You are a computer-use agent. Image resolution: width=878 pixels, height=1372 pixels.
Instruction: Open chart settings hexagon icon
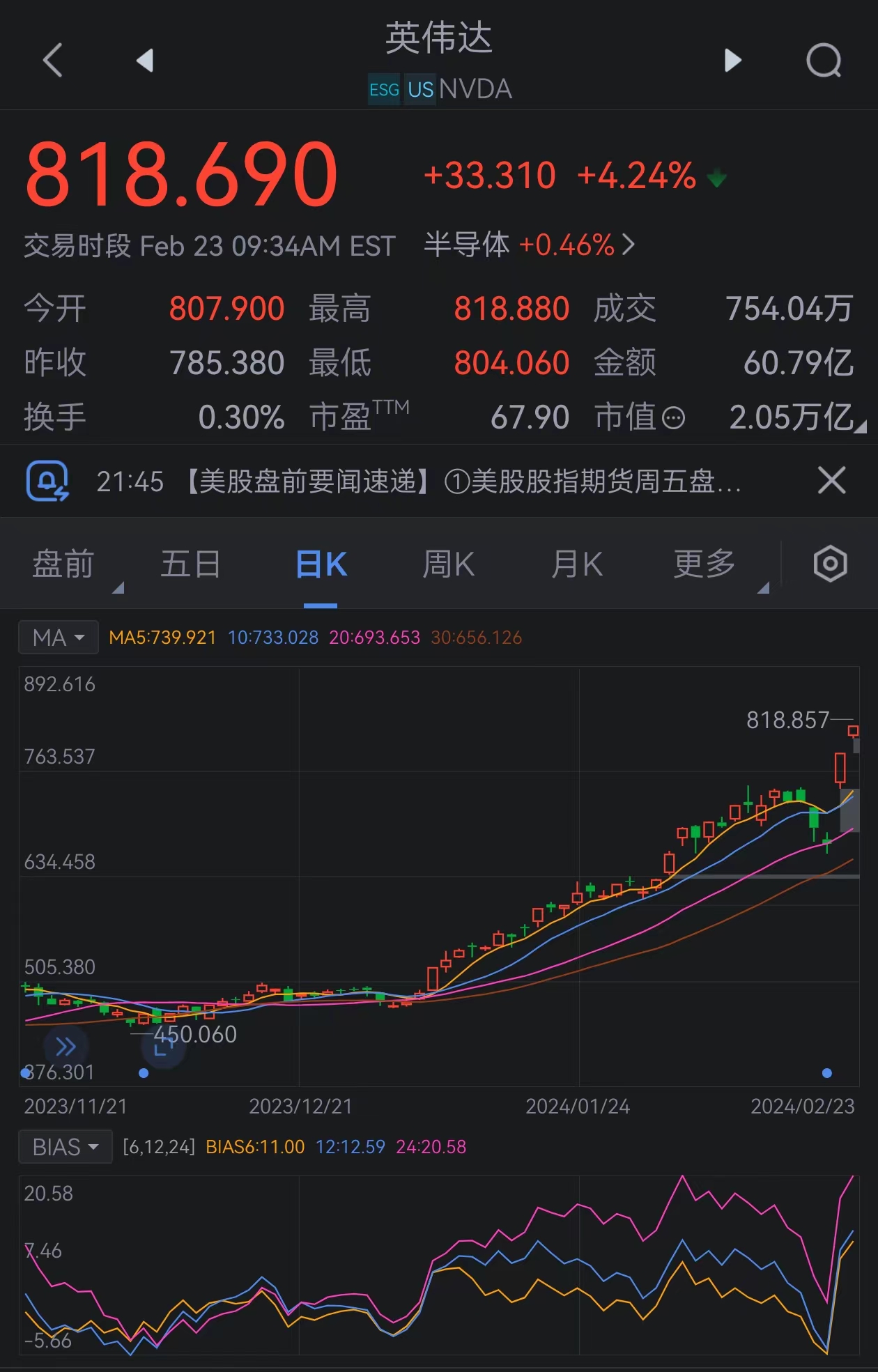tap(830, 564)
